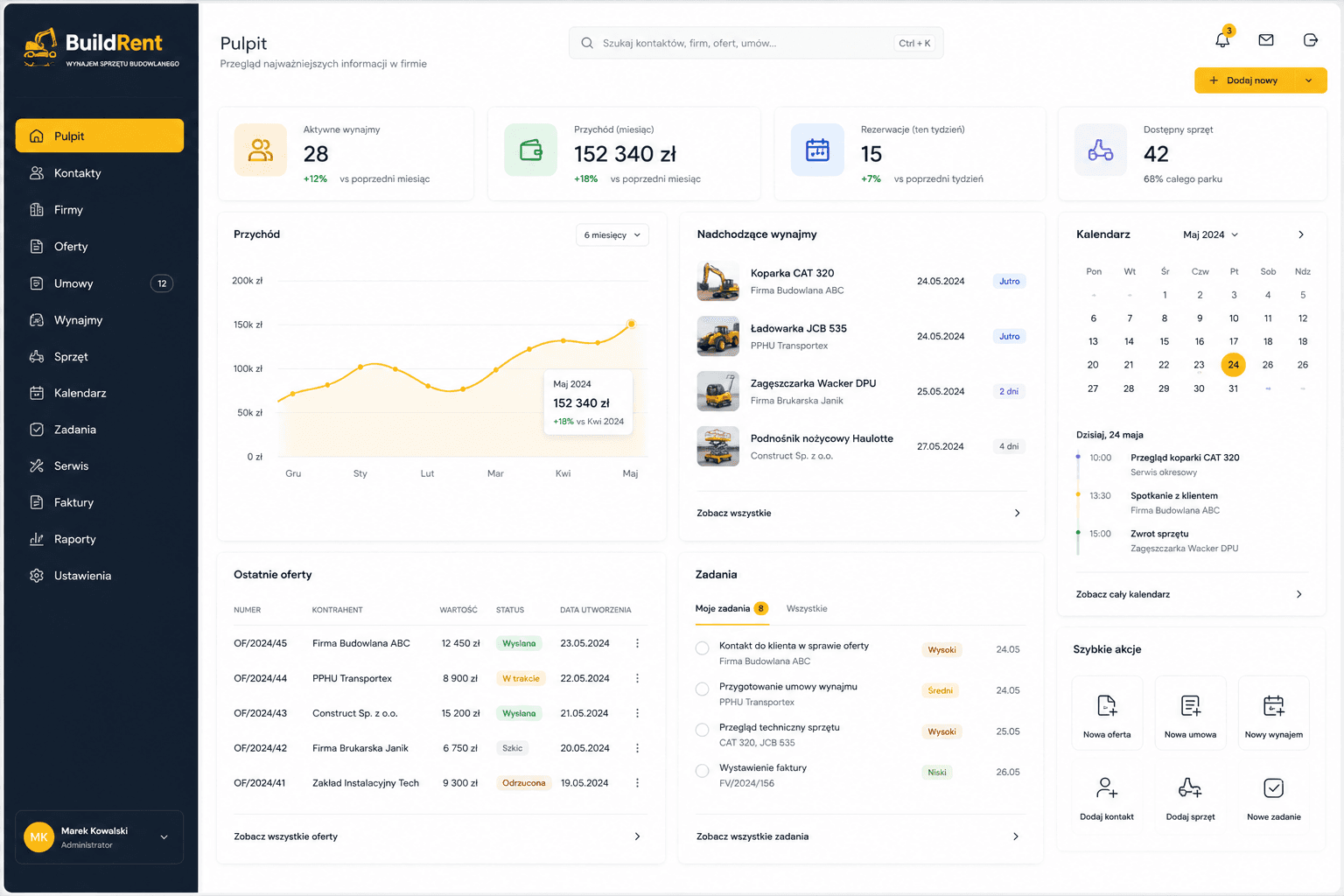Viewport: 1344px width, 896px height.
Task: Open notifications bell icon
Action: (1222, 39)
